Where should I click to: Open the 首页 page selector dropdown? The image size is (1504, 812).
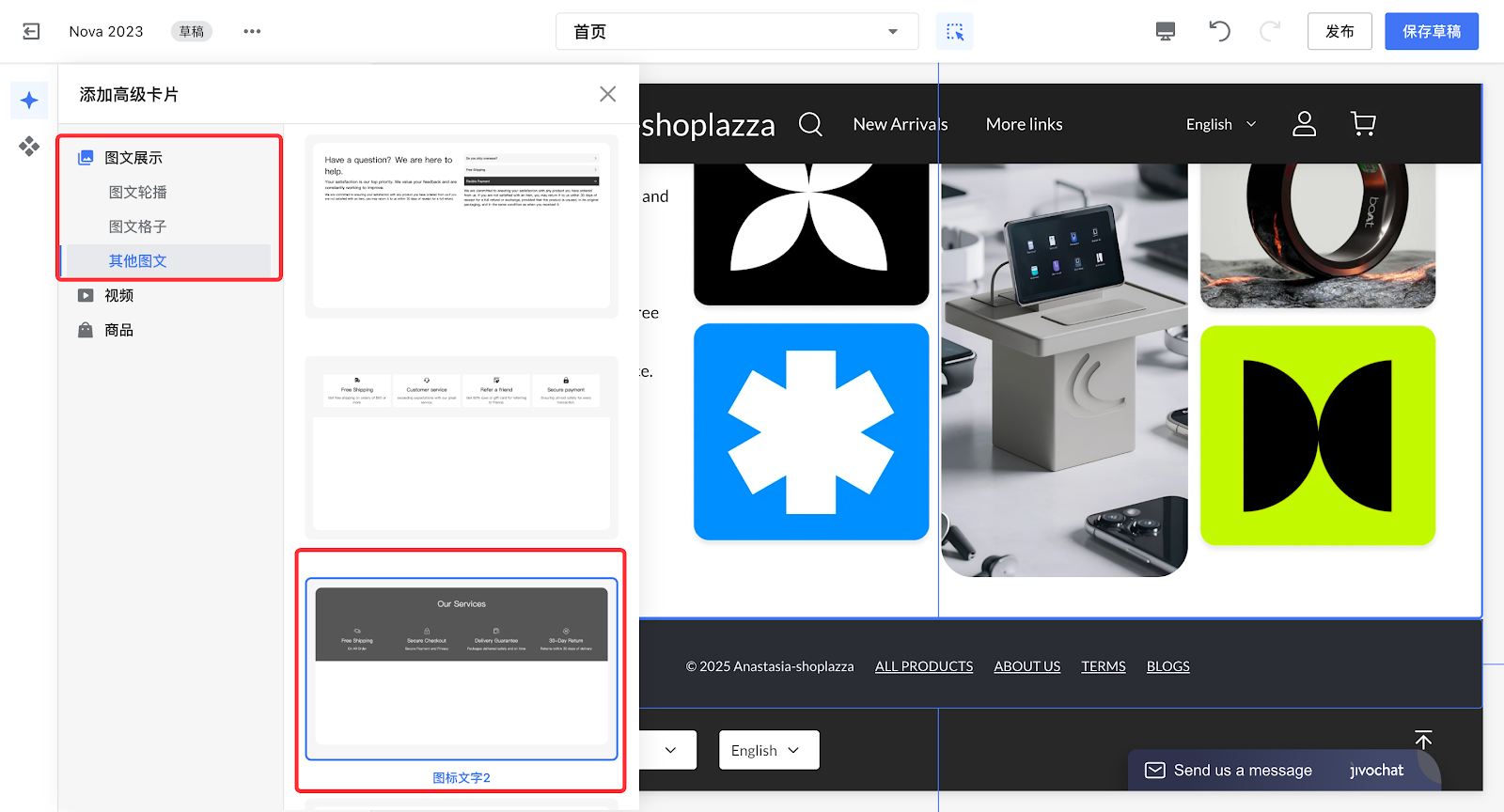737,31
